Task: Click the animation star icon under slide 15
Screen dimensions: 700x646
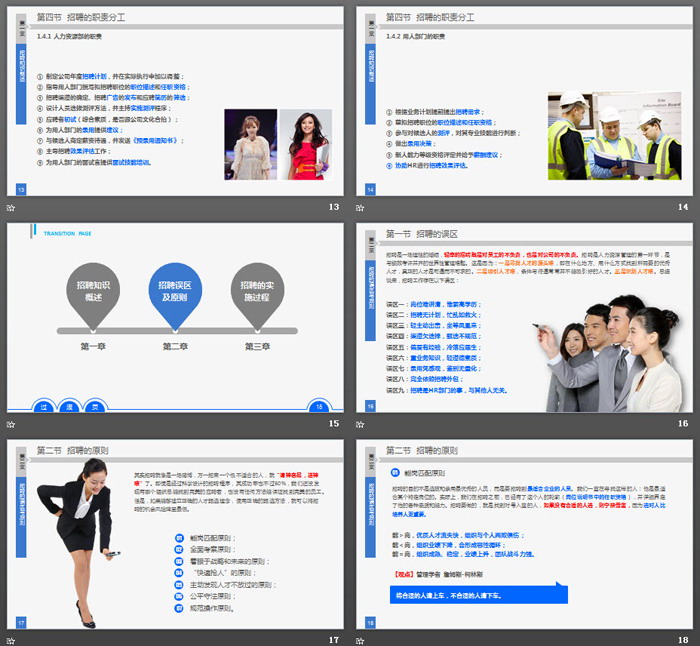Action: click(10, 423)
